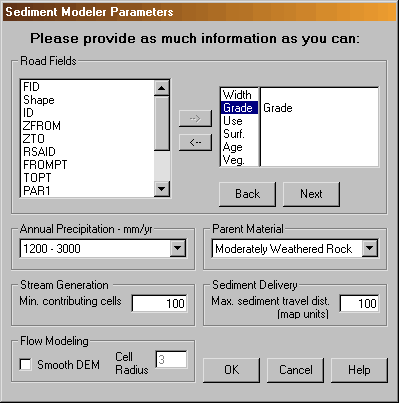Click the Road Fields scroll-up arrow
The width and height of the screenshot is (400, 404).
coord(162,88)
